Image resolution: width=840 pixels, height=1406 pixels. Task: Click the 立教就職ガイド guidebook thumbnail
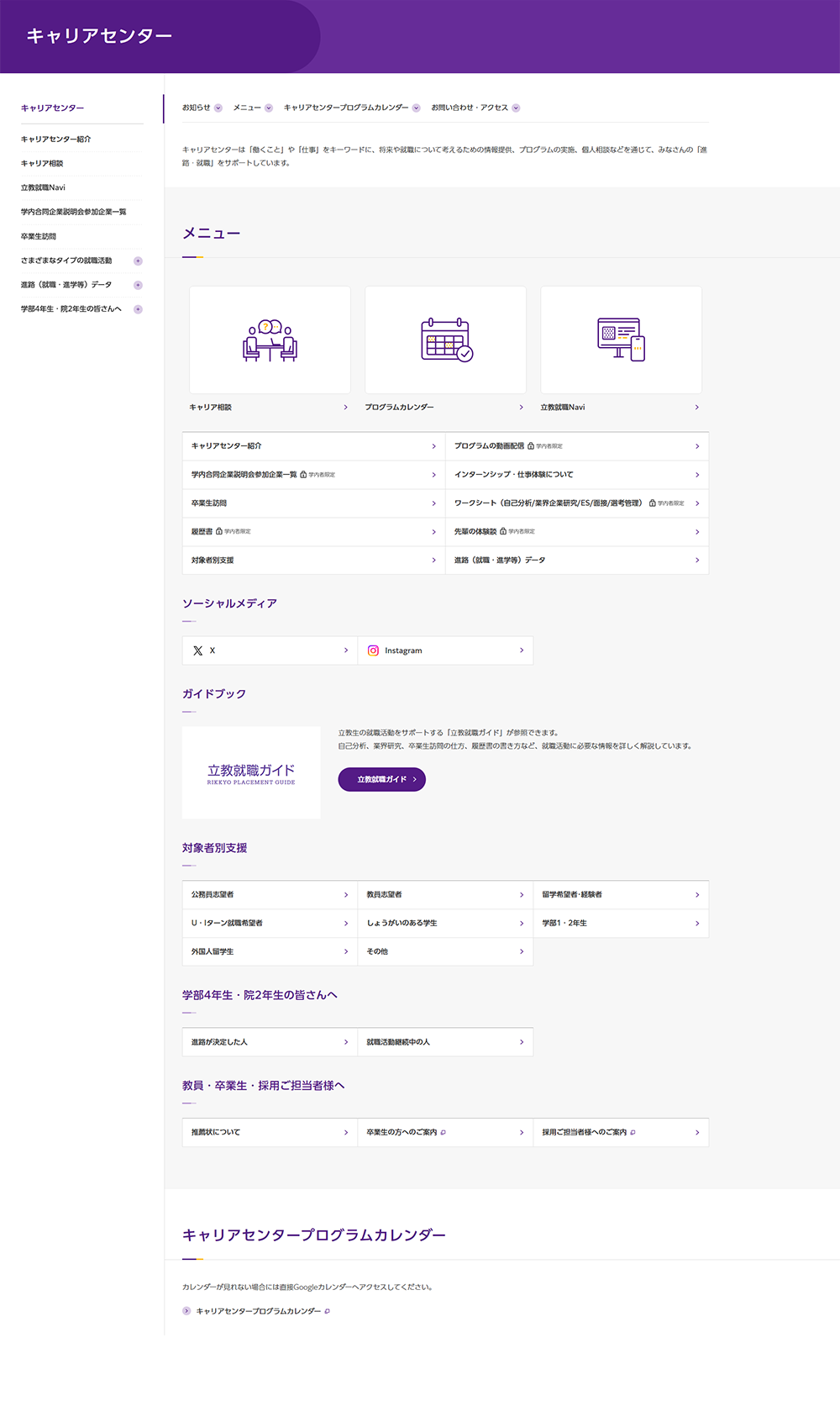(251, 772)
